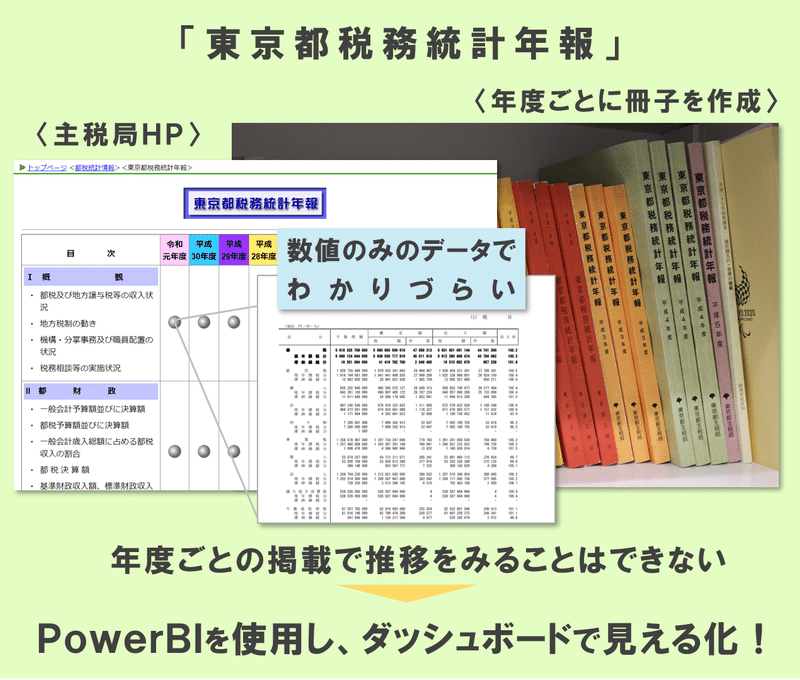Select the 平成28年度 column header

point(263,250)
